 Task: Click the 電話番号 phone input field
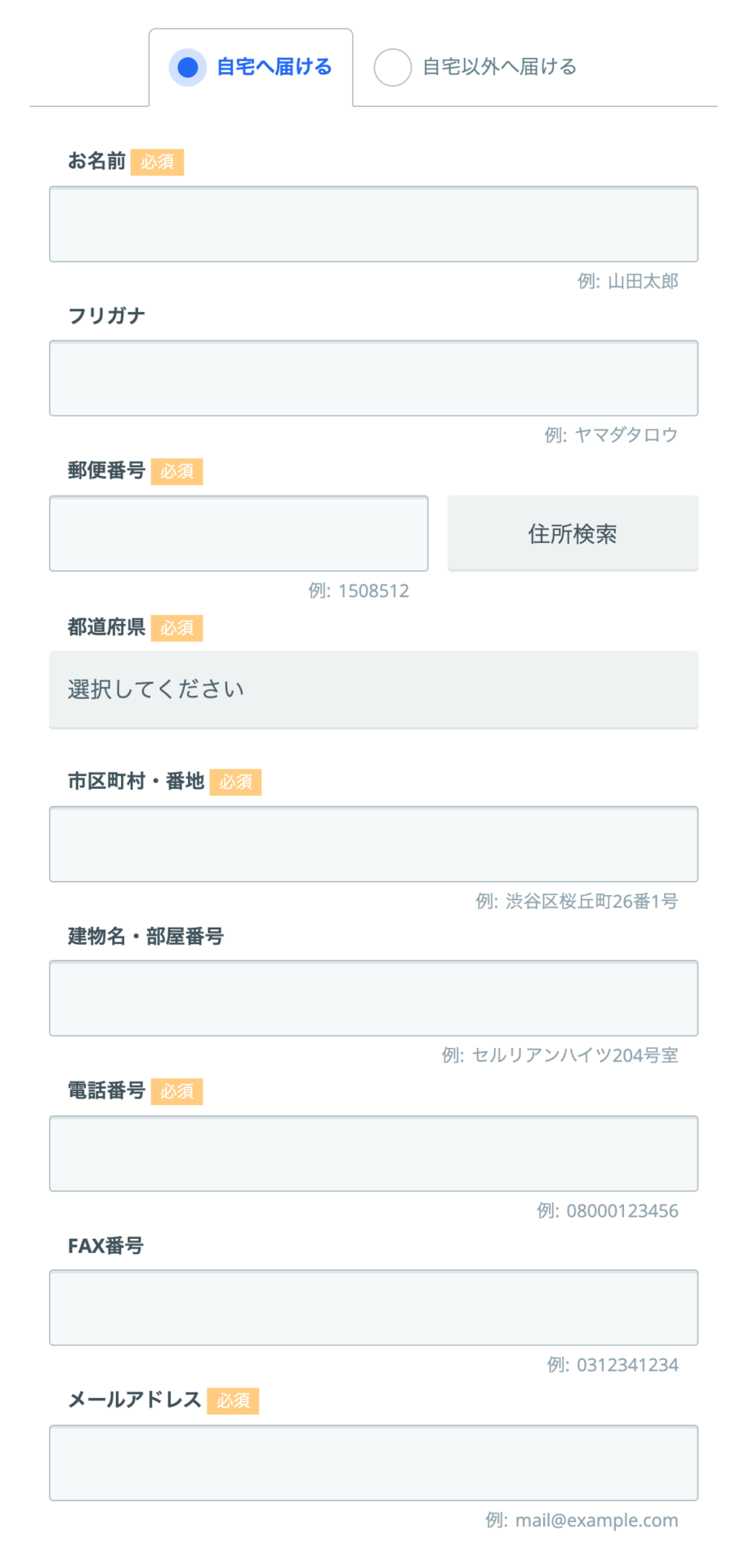tap(373, 1153)
